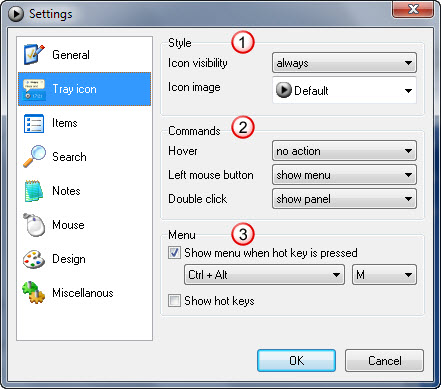Open the Icon image Default dropdown
This screenshot has width=441, height=389.
pyautogui.click(x=344, y=90)
